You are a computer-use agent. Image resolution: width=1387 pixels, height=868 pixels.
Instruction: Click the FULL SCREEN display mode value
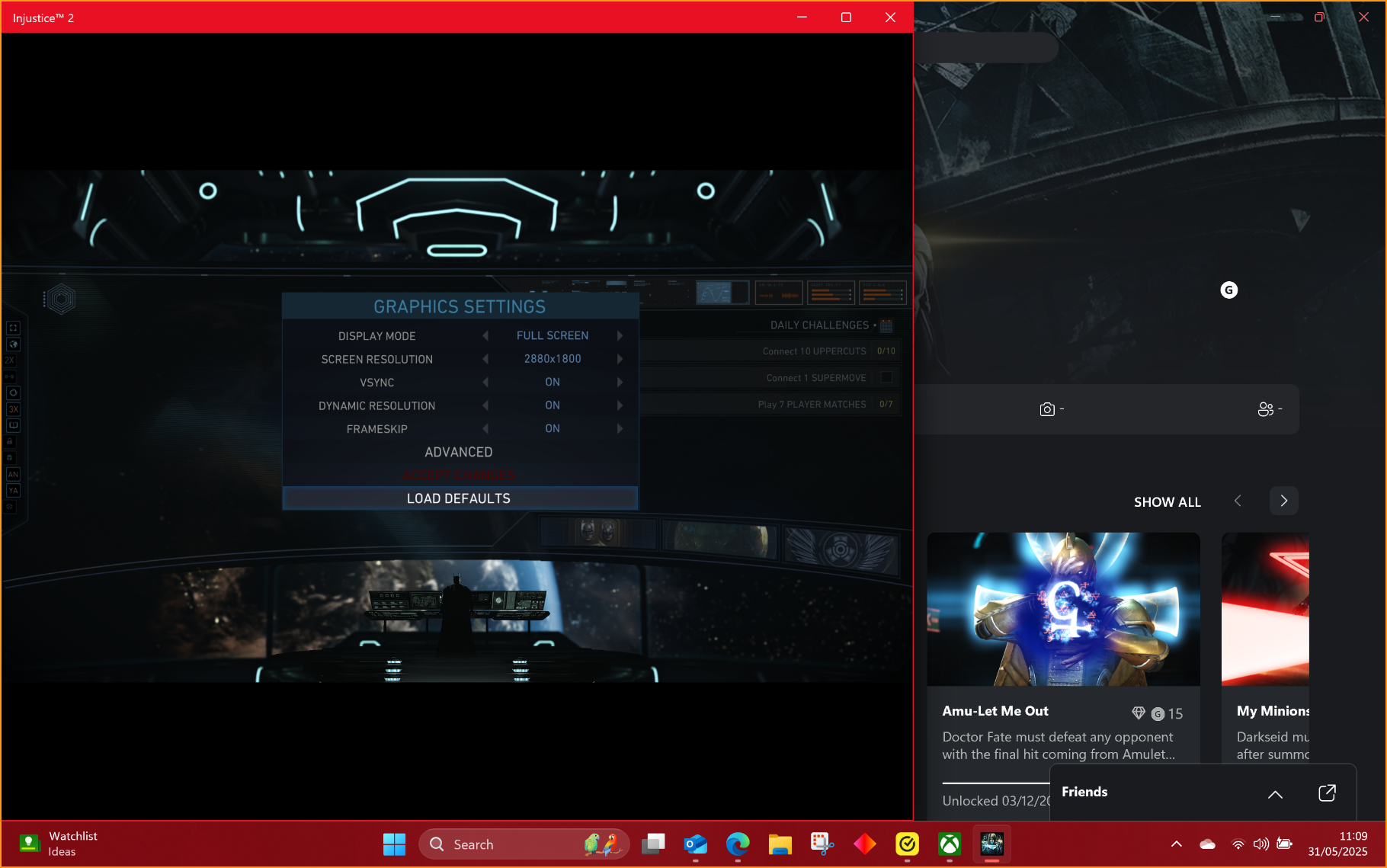click(553, 336)
